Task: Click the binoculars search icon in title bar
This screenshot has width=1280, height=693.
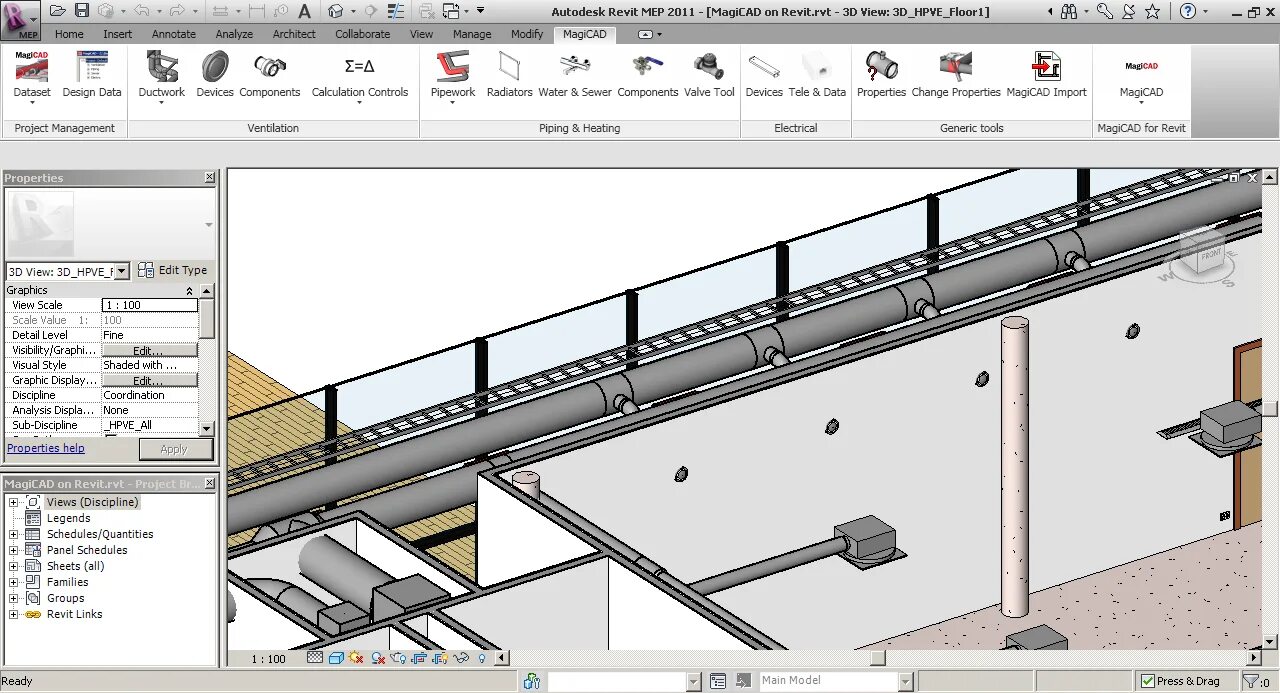Action: 1069,11
